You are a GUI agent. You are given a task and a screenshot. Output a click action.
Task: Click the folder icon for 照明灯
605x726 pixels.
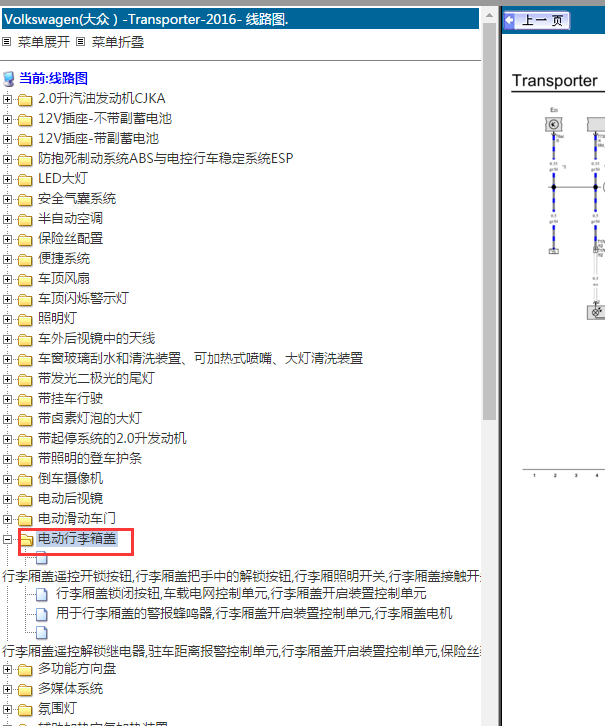(x=25, y=319)
